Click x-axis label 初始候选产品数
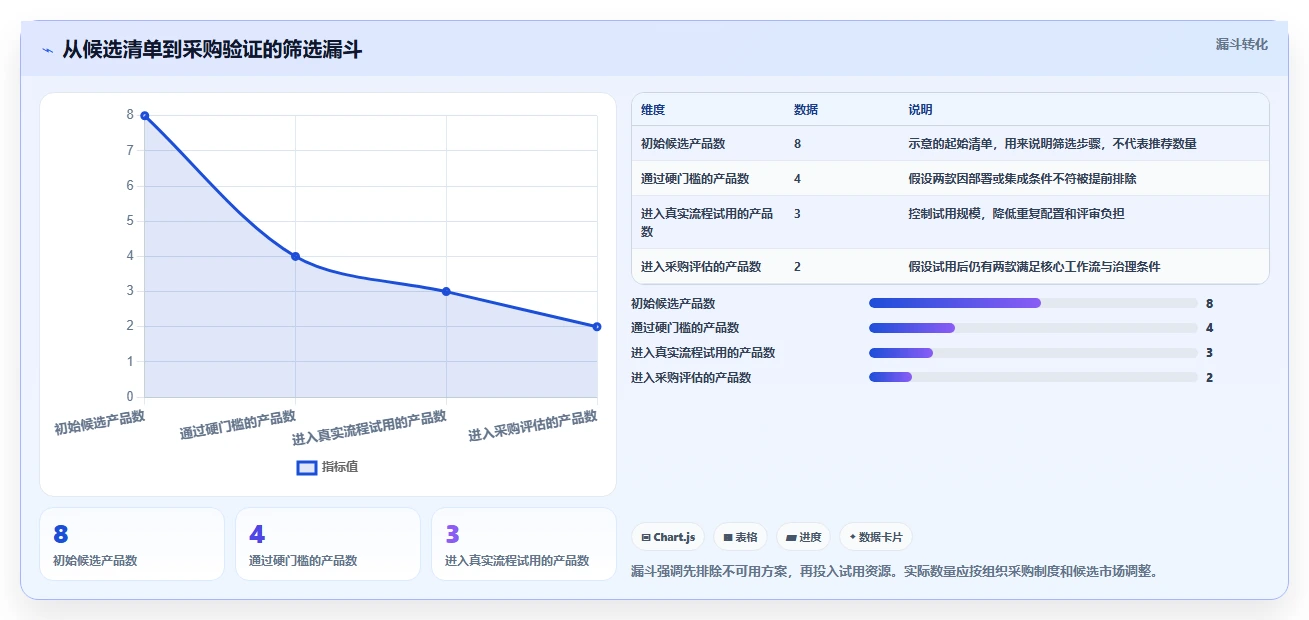 coord(100,423)
